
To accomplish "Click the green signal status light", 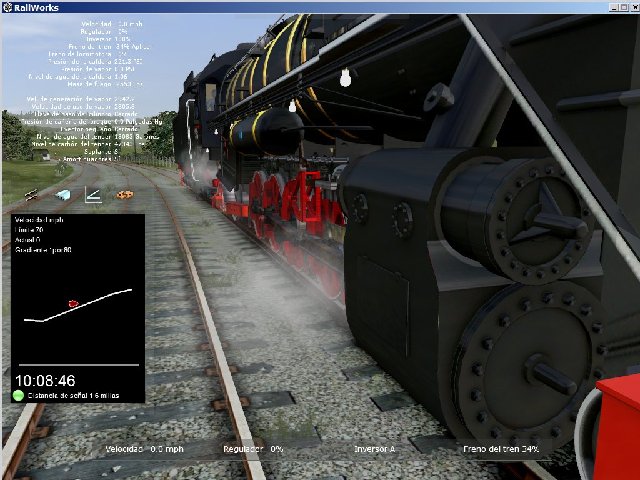I will tap(19, 395).
